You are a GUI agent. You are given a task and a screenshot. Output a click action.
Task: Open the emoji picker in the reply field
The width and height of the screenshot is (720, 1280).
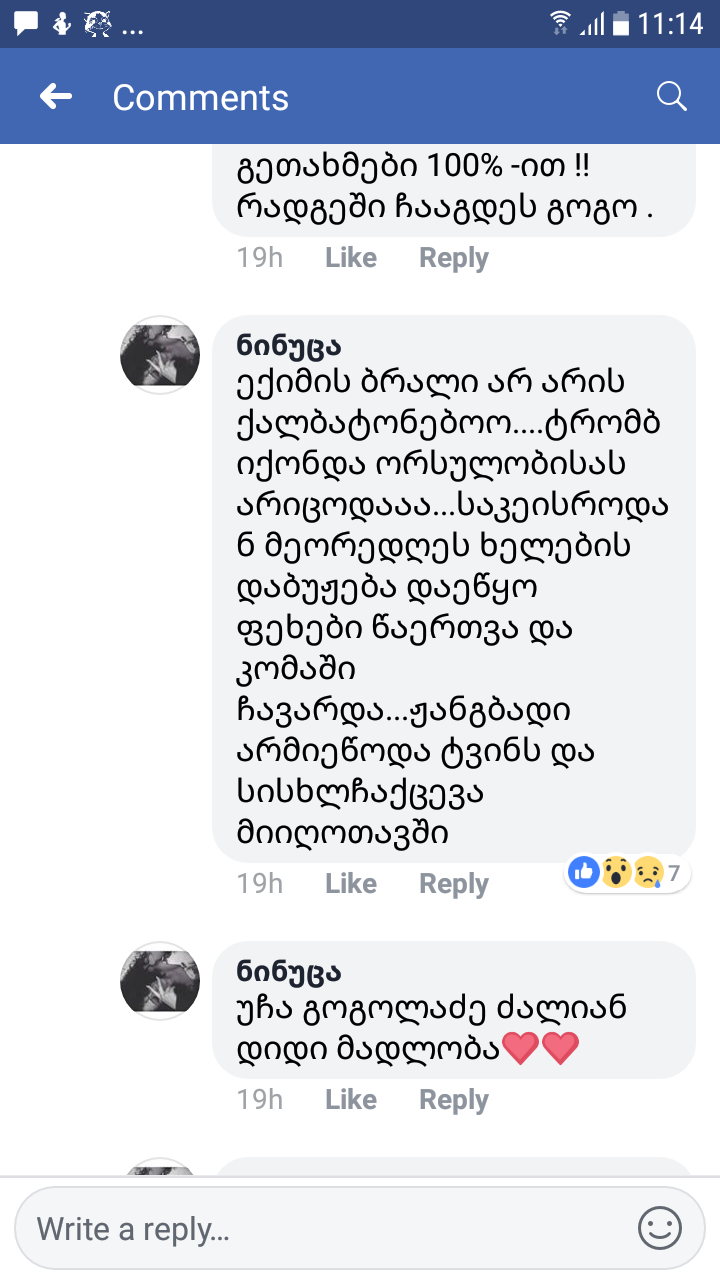[x=659, y=1228]
